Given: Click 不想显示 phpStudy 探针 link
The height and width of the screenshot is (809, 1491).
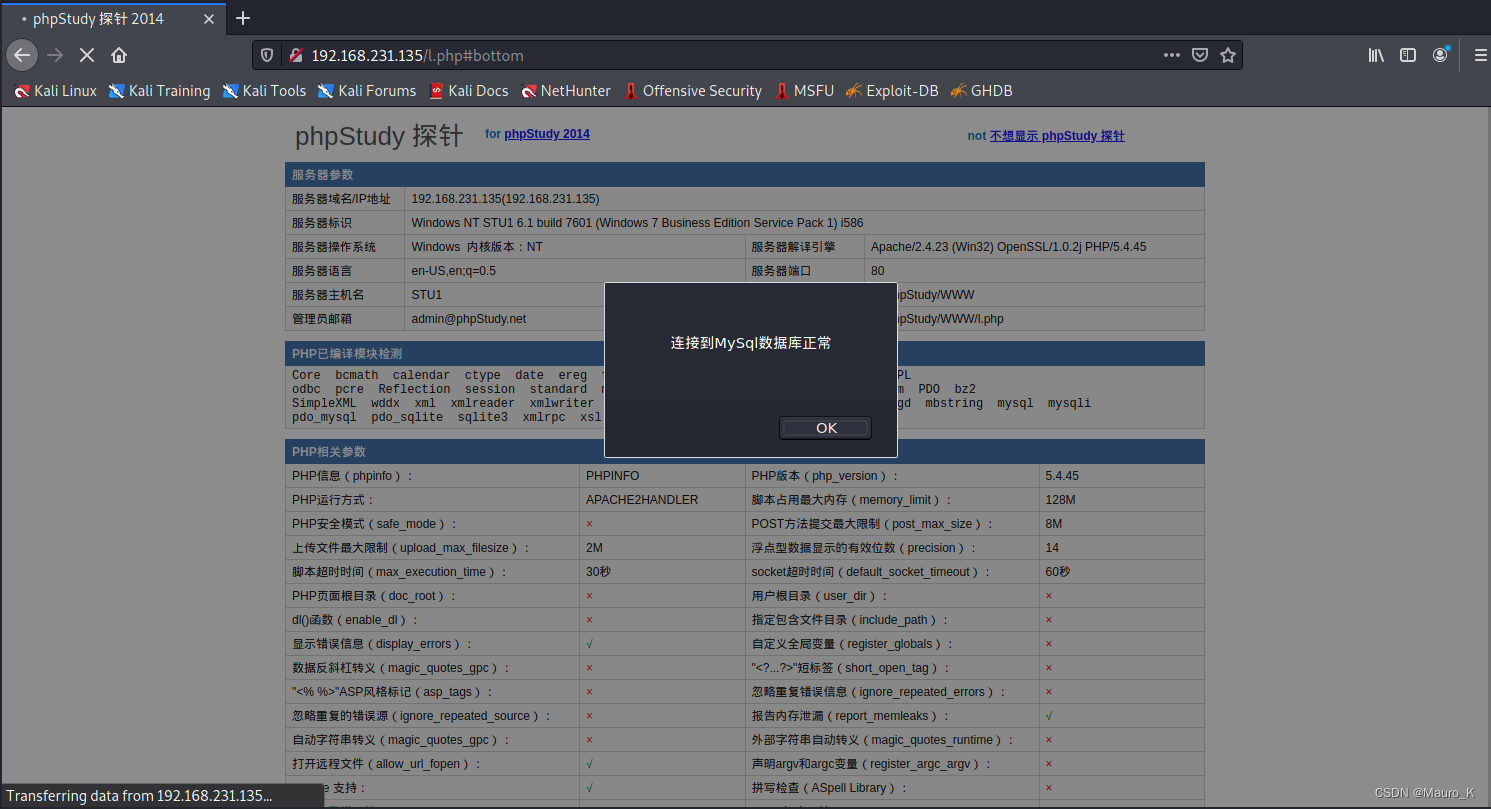Looking at the screenshot, I should [1057, 136].
